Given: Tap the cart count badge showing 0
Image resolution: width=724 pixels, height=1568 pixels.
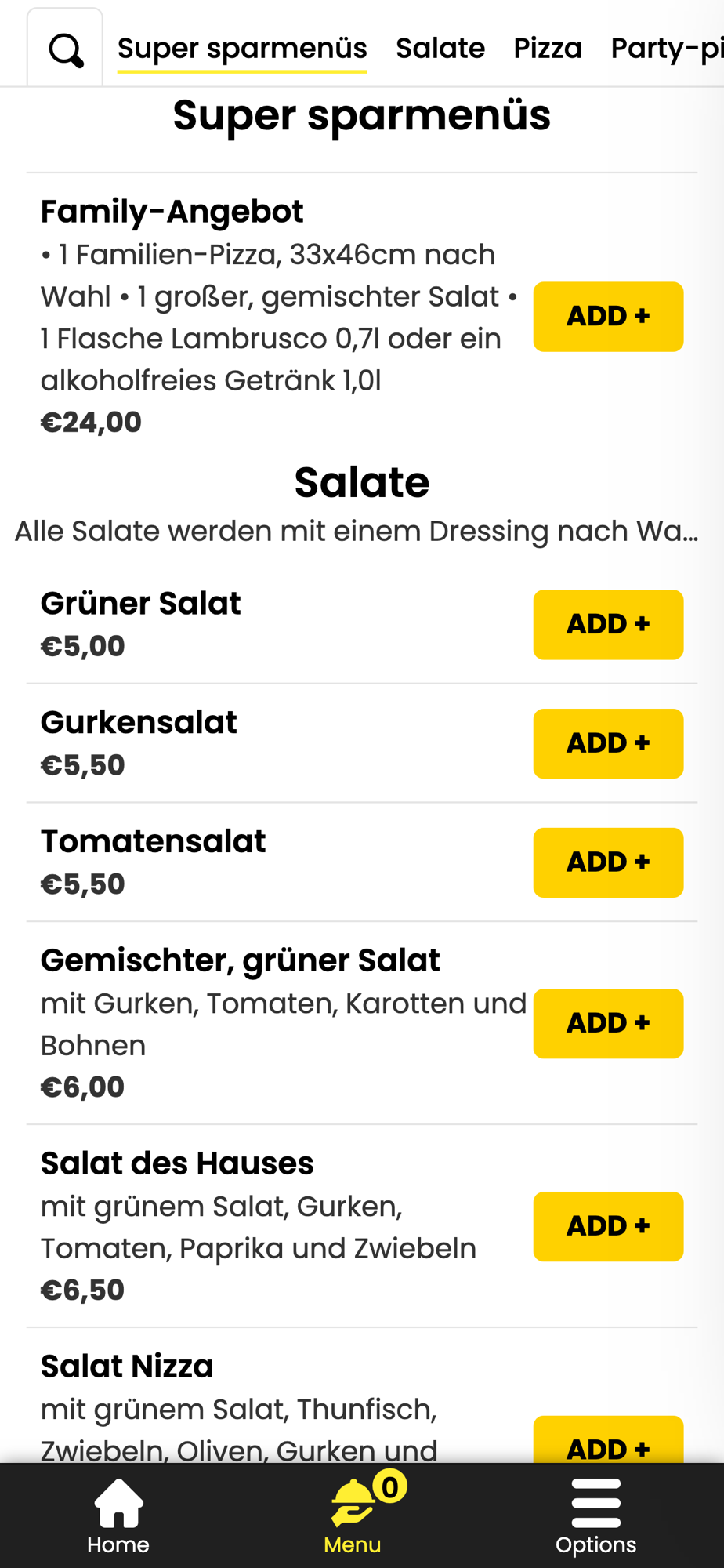Looking at the screenshot, I should (x=389, y=1486).
